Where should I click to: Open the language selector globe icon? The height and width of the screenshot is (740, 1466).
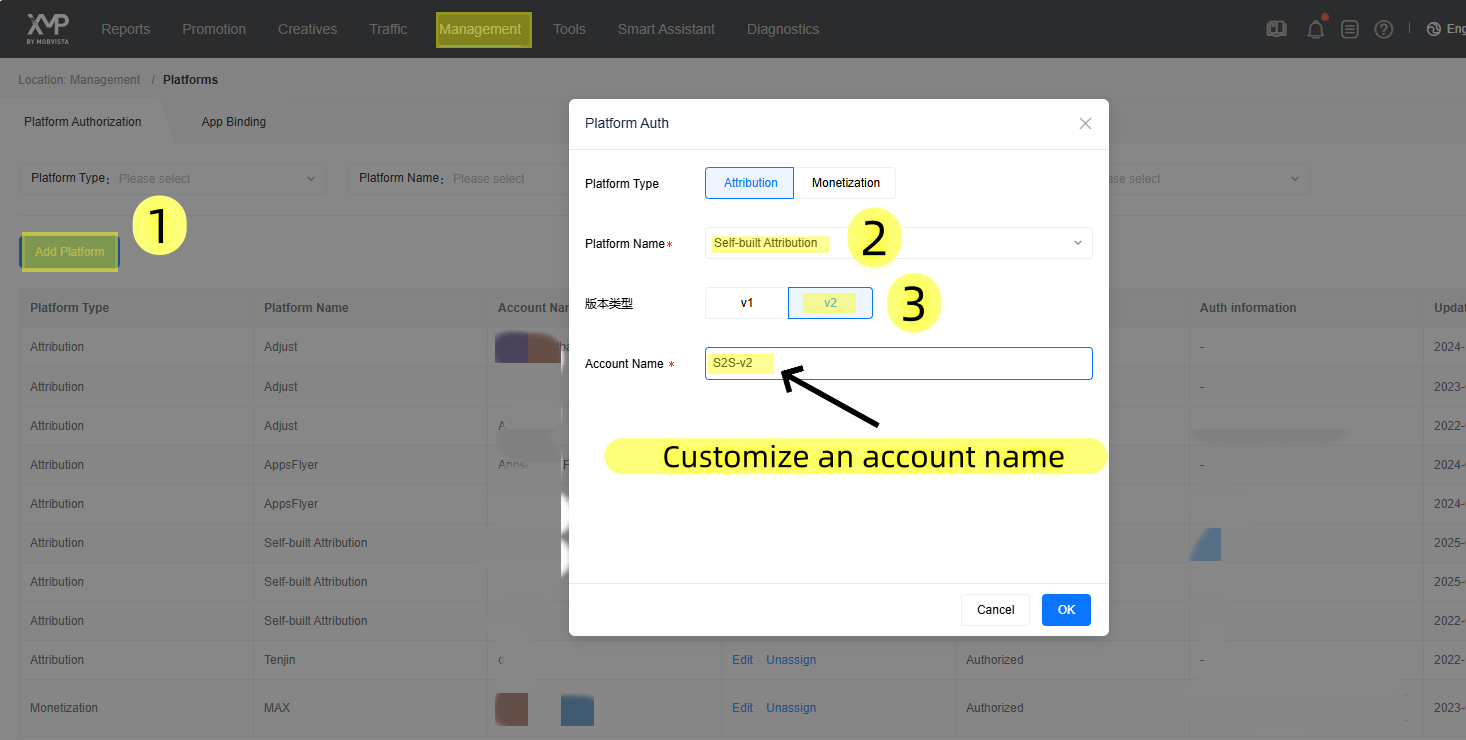[1432, 28]
